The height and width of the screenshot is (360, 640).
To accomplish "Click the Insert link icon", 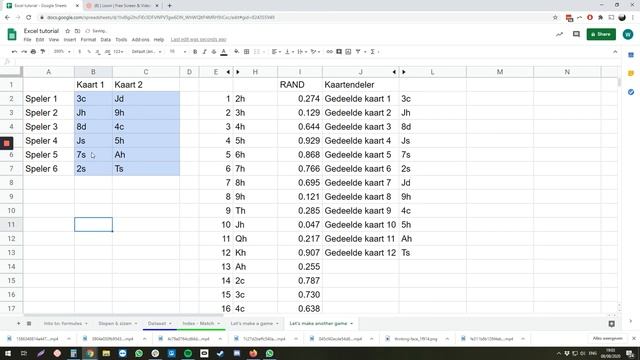I will (x=329, y=52).
